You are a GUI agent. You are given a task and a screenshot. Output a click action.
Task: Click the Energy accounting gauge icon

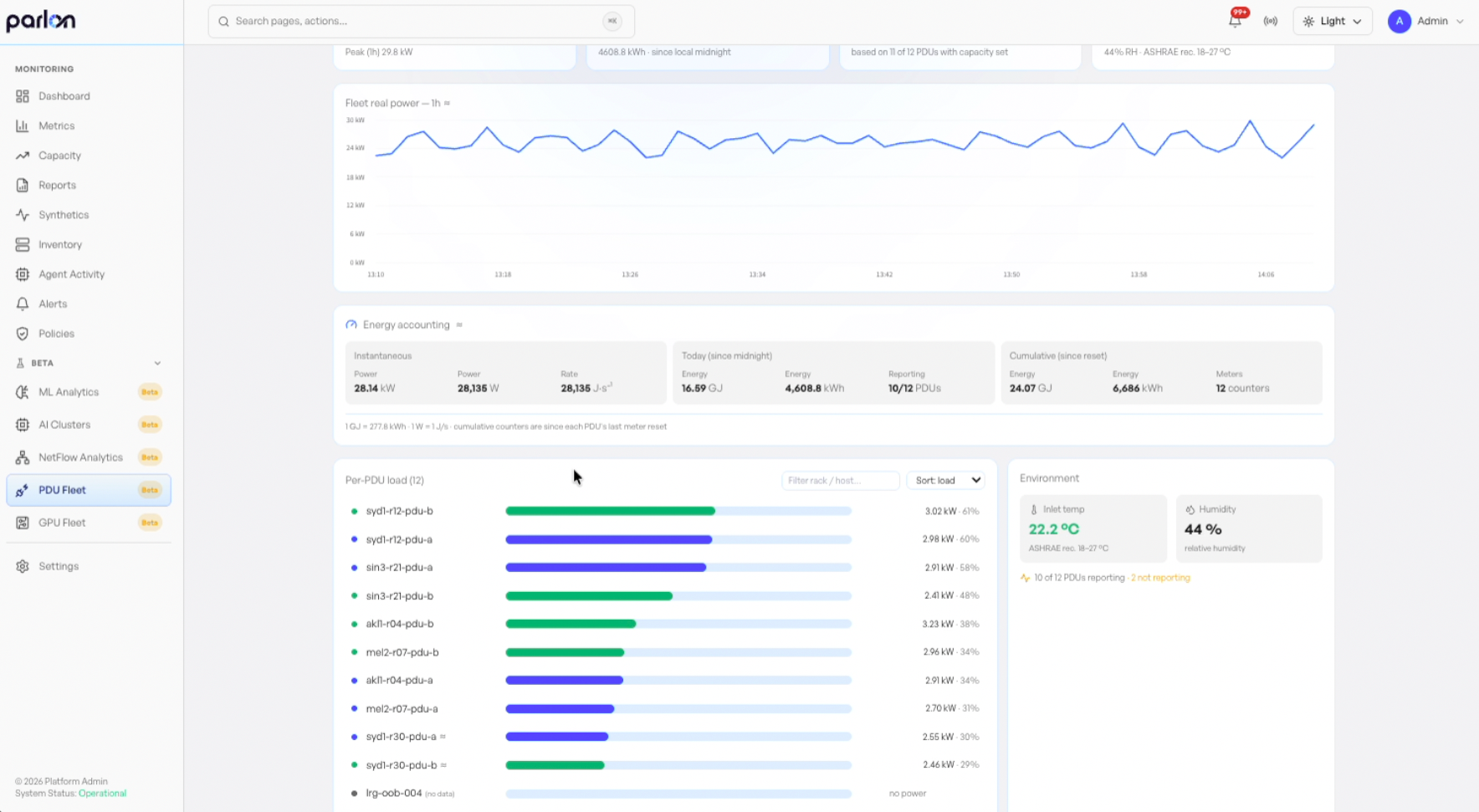351,324
